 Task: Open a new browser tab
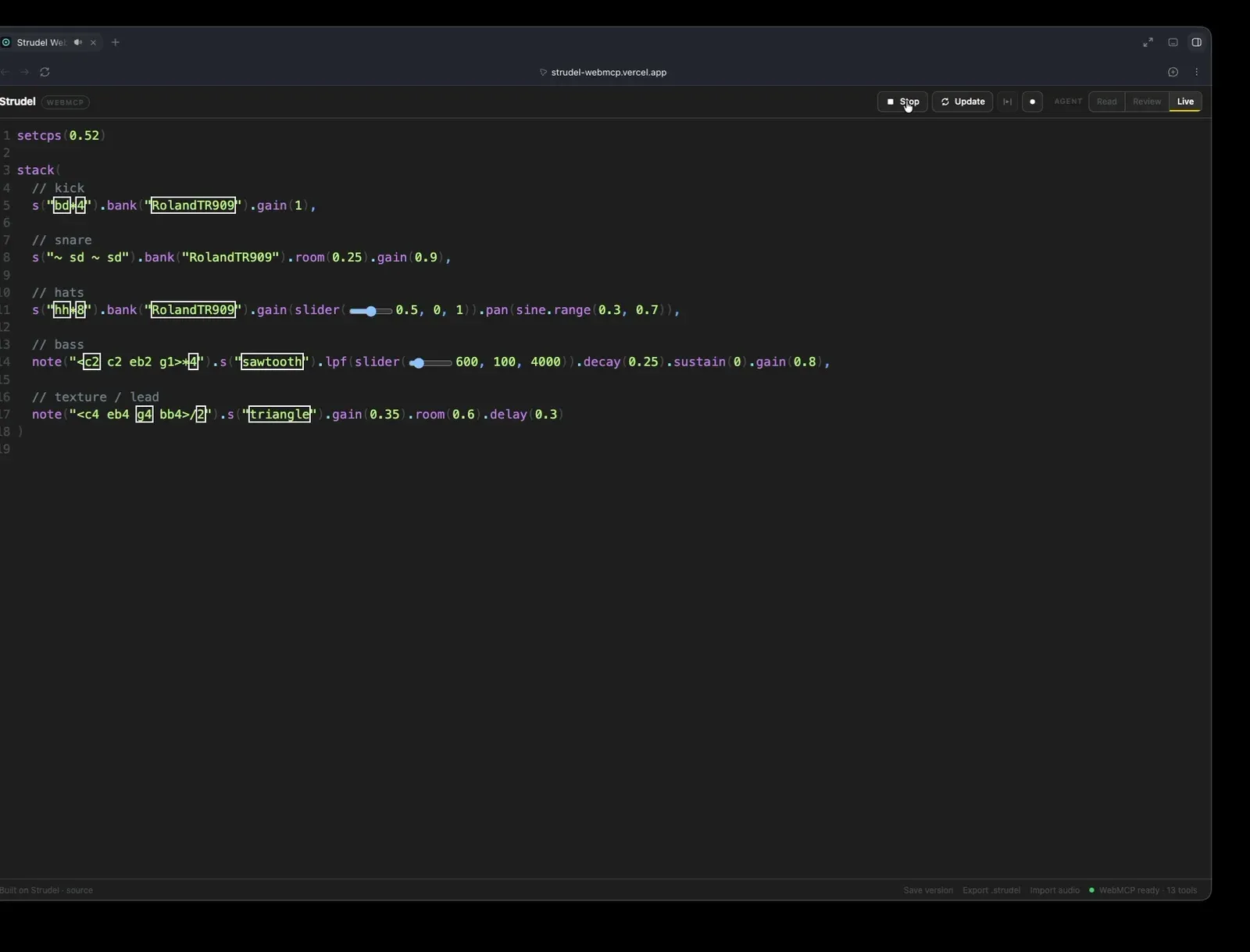pyautogui.click(x=116, y=42)
